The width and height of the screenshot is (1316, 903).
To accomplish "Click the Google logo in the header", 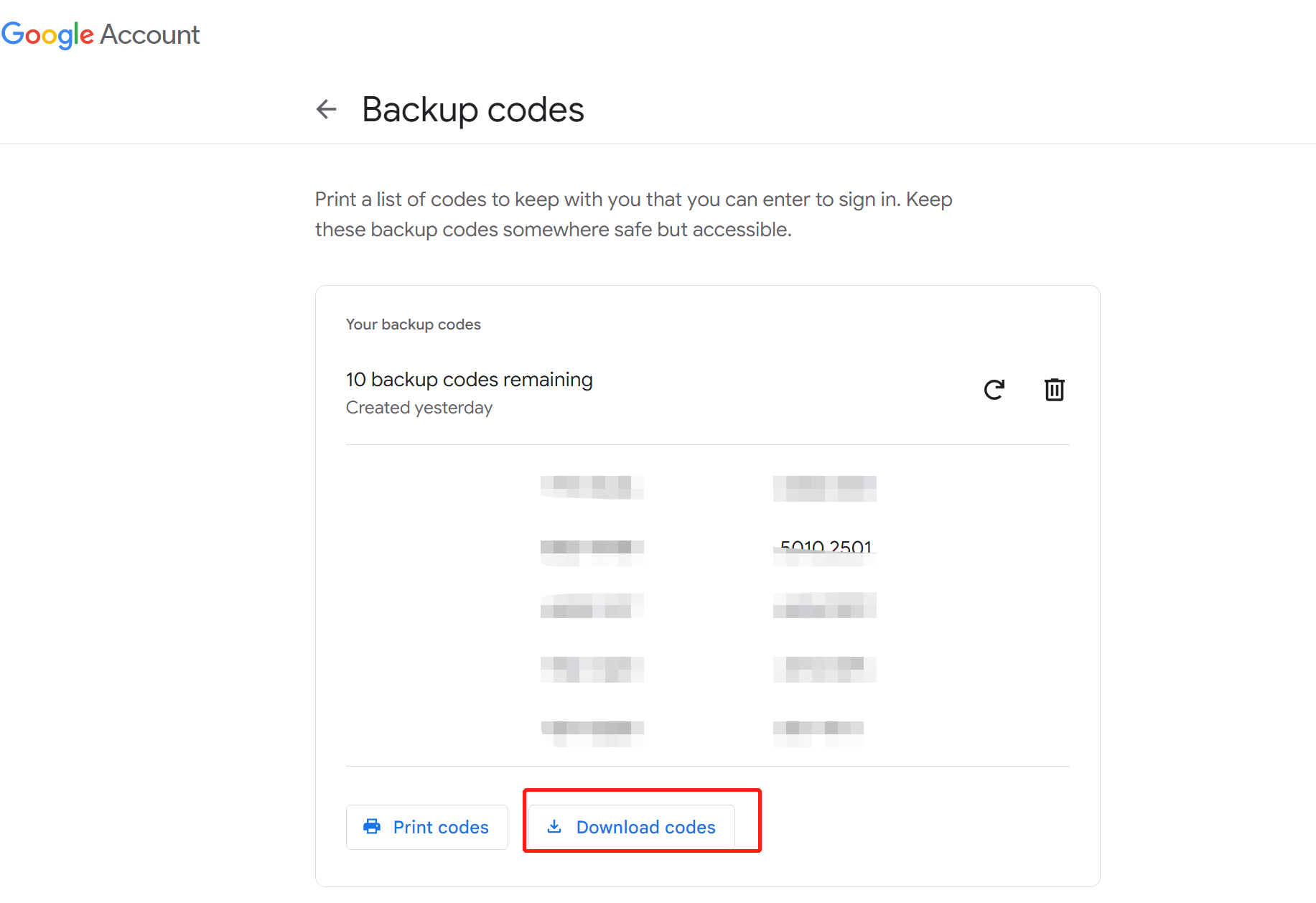I will (47, 34).
